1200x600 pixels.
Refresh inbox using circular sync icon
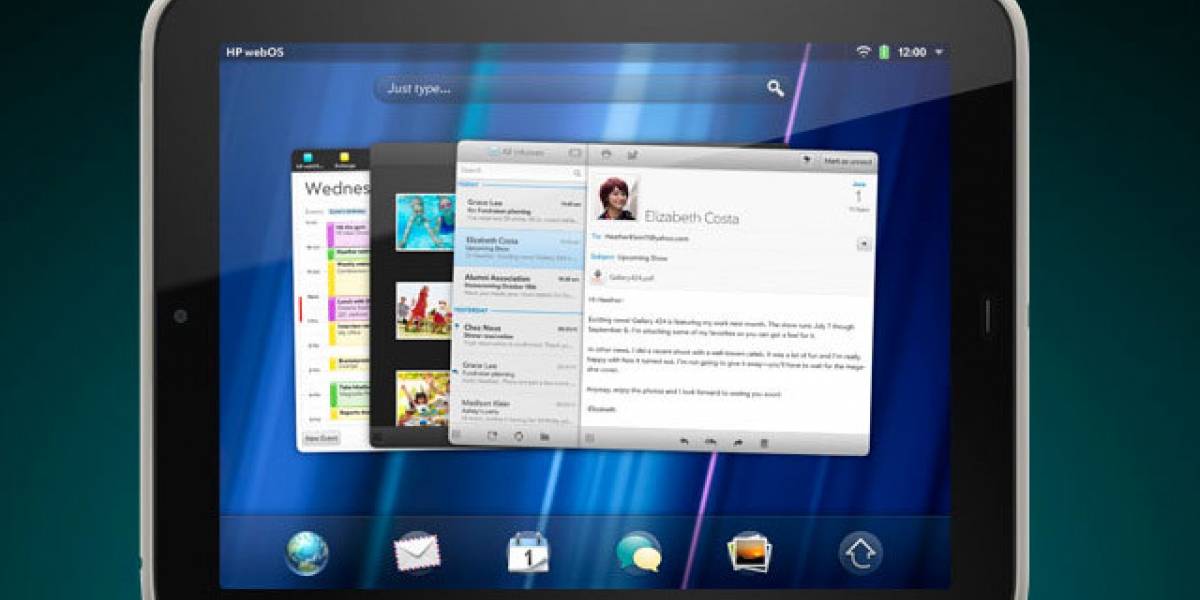(x=519, y=436)
